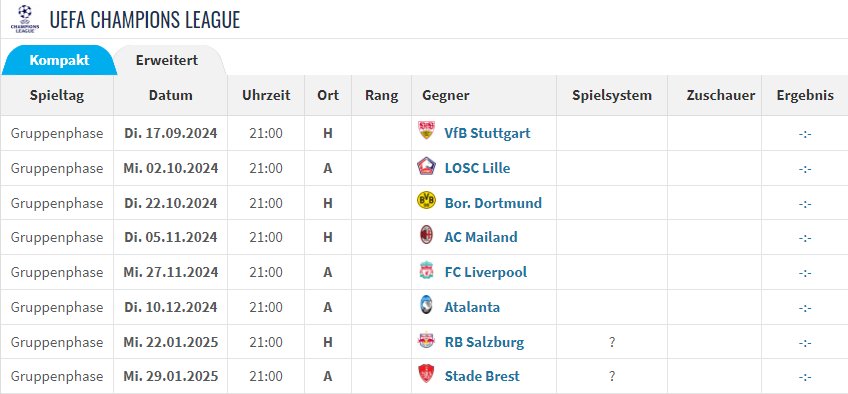Click the FC Liverpool club crest

tap(426, 270)
